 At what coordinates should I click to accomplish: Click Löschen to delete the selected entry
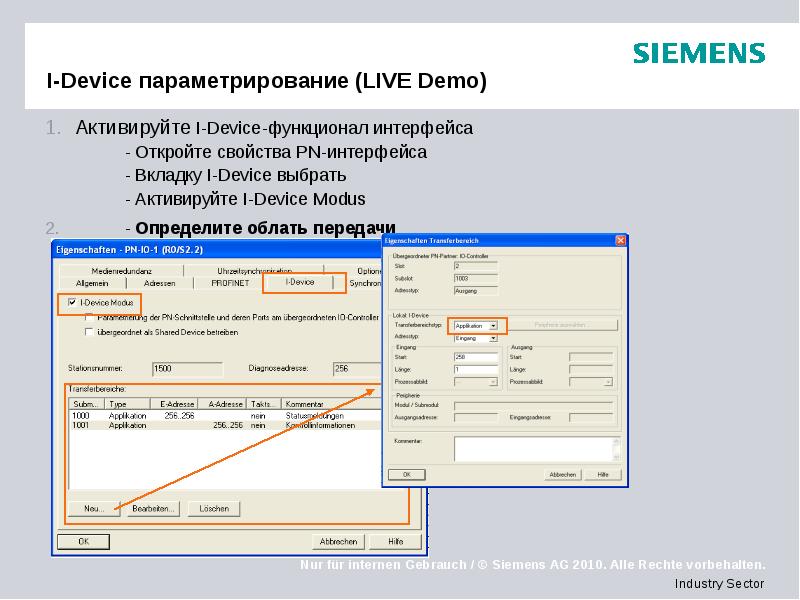pyautogui.click(x=214, y=509)
